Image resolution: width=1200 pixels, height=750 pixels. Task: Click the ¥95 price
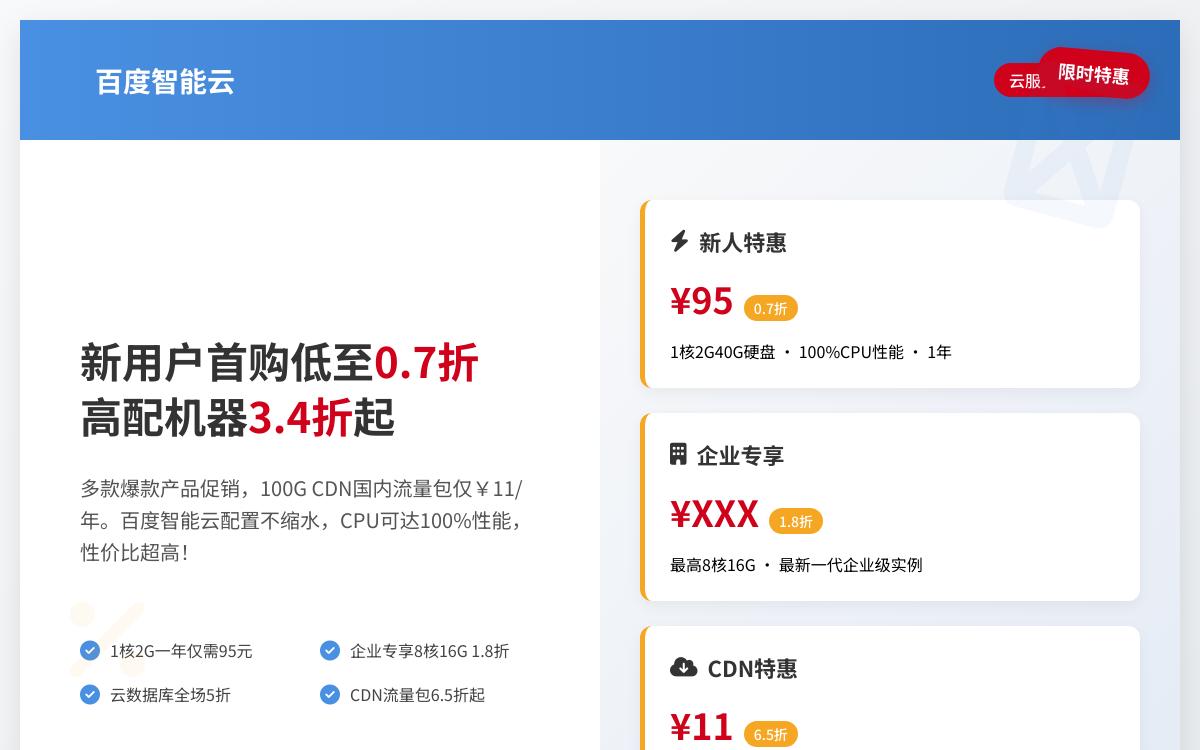(x=702, y=301)
